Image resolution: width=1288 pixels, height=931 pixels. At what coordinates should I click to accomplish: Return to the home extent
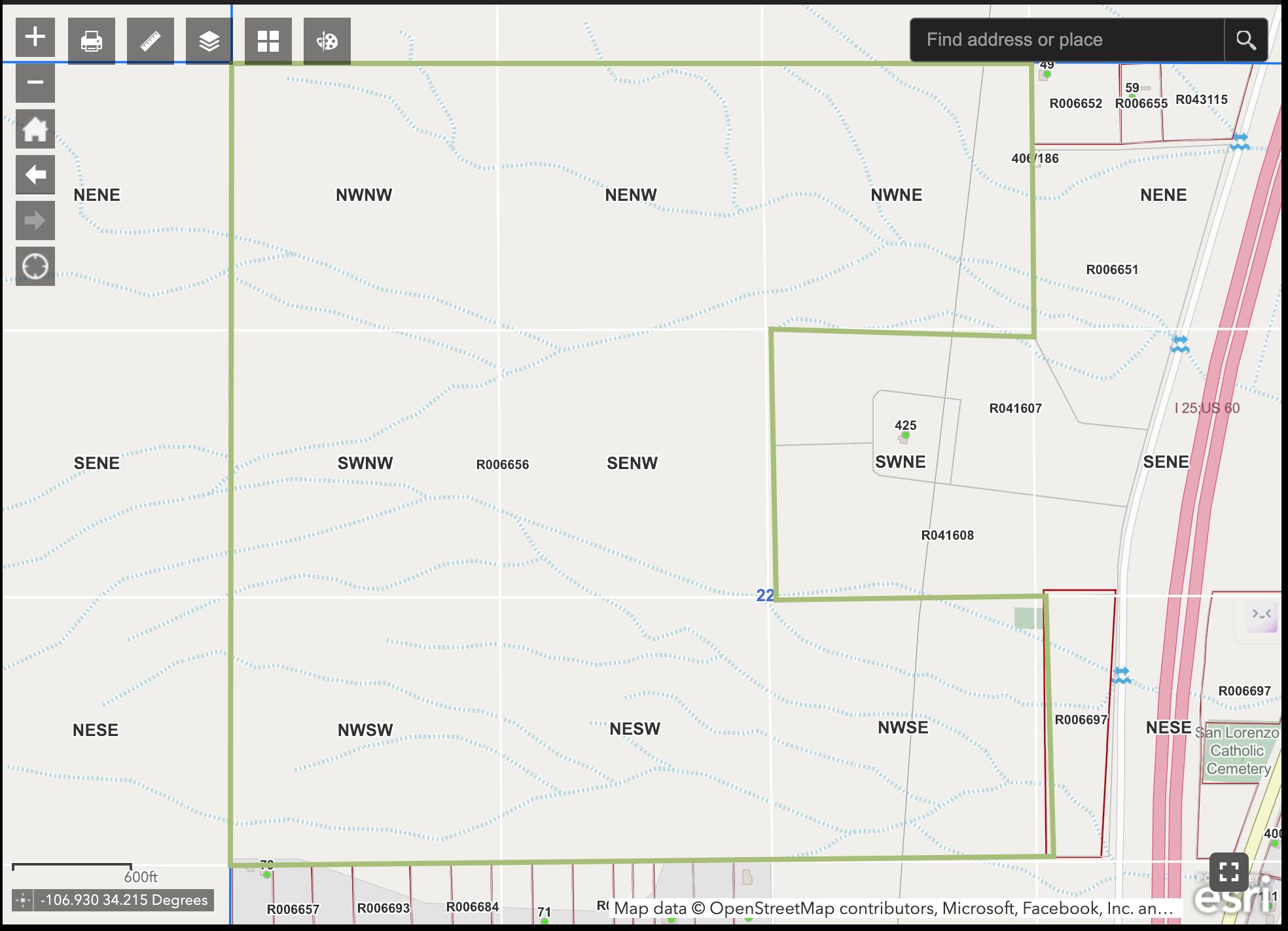[35, 129]
